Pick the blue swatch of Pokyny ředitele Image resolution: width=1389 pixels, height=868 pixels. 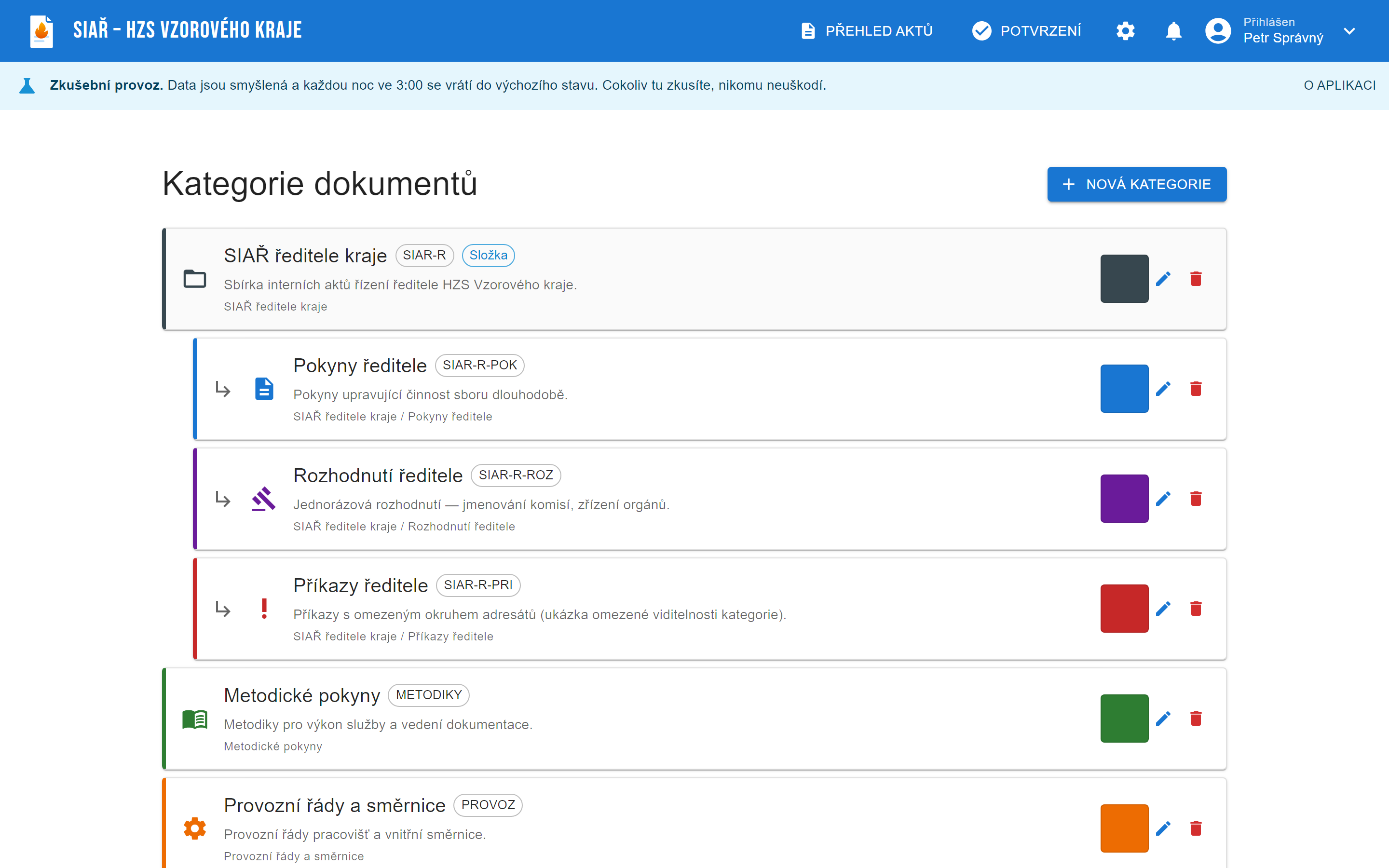[x=1124, y=389]
